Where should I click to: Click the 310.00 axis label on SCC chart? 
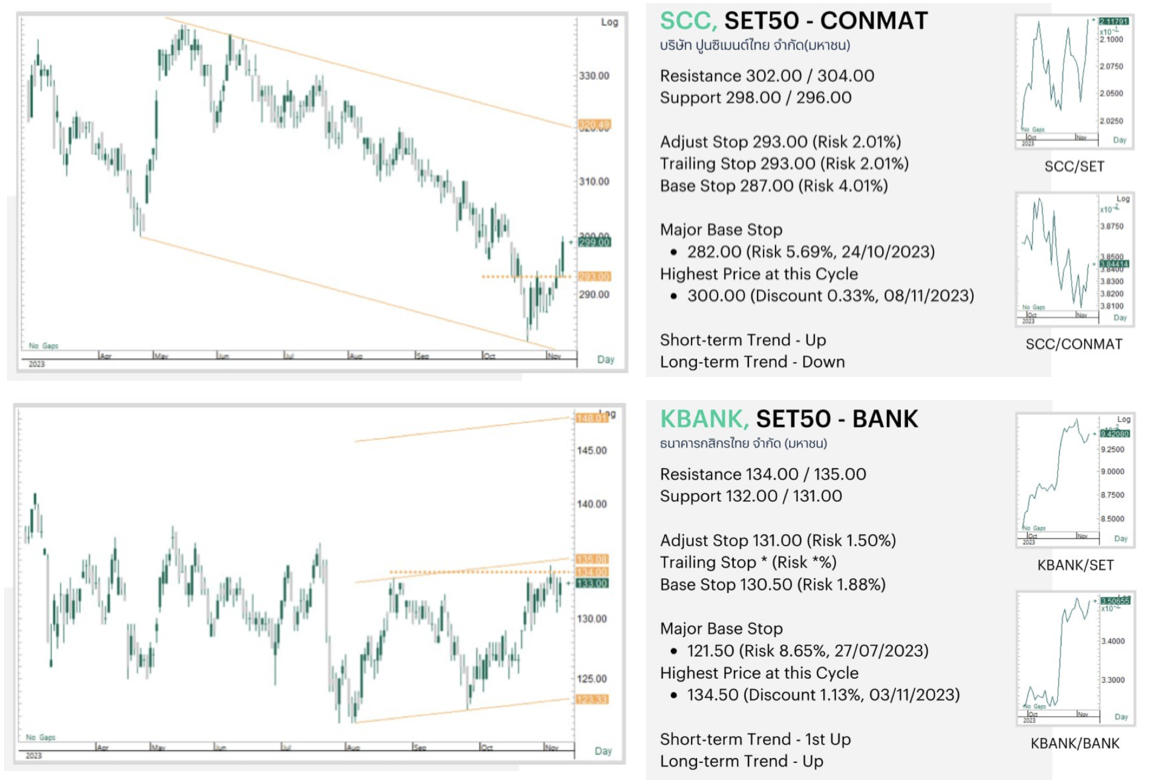pos(594,181)
